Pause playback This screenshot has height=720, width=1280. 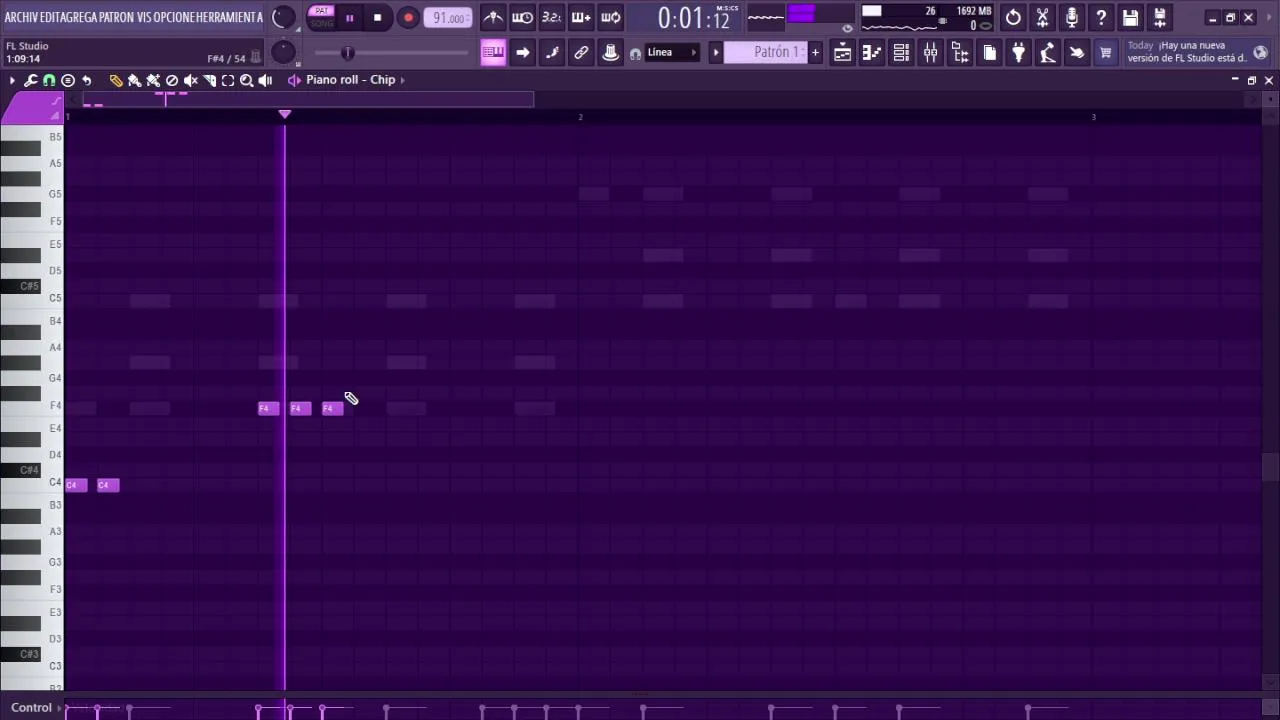point(349,17)
